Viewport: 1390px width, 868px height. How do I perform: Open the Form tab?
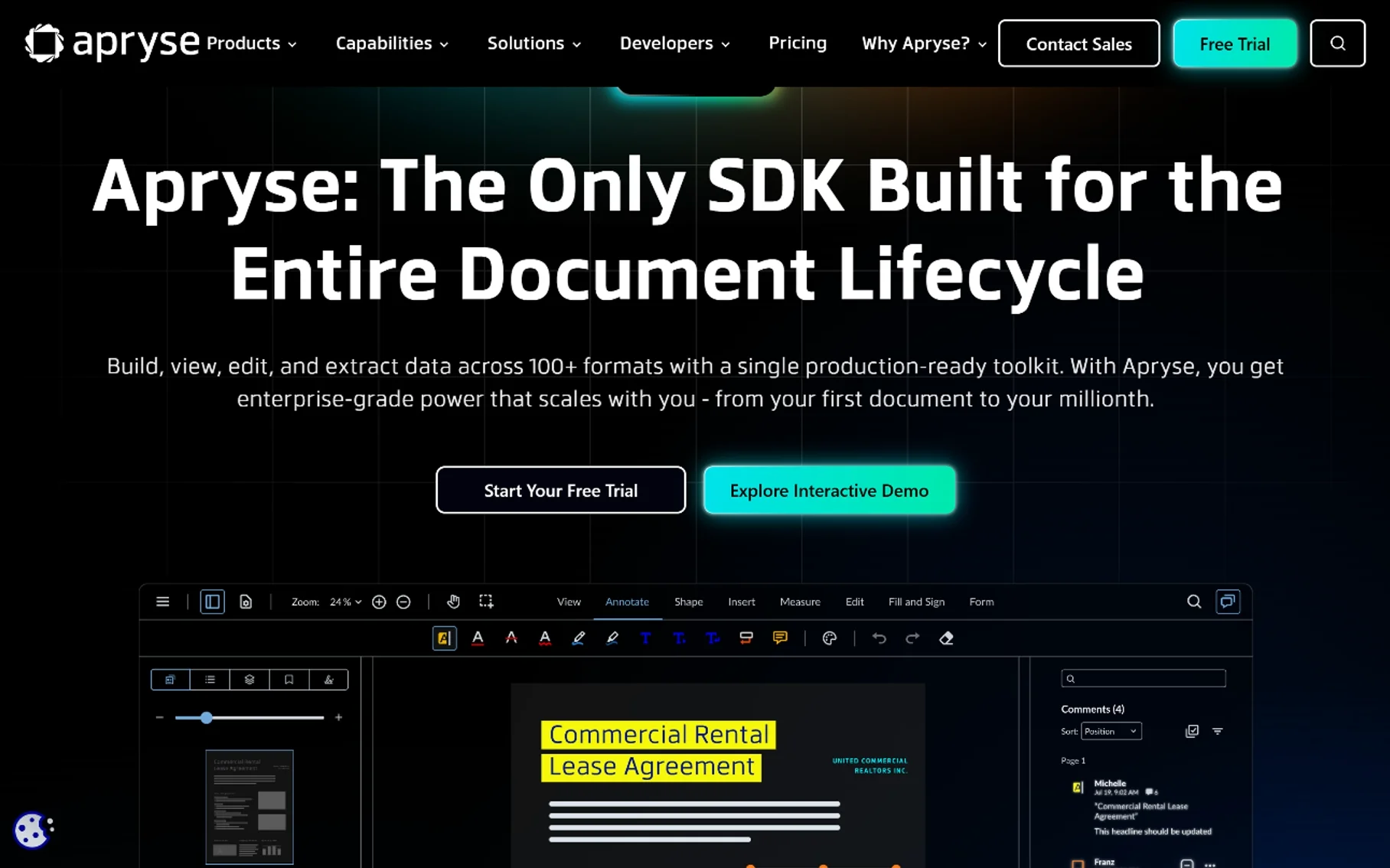981,602
